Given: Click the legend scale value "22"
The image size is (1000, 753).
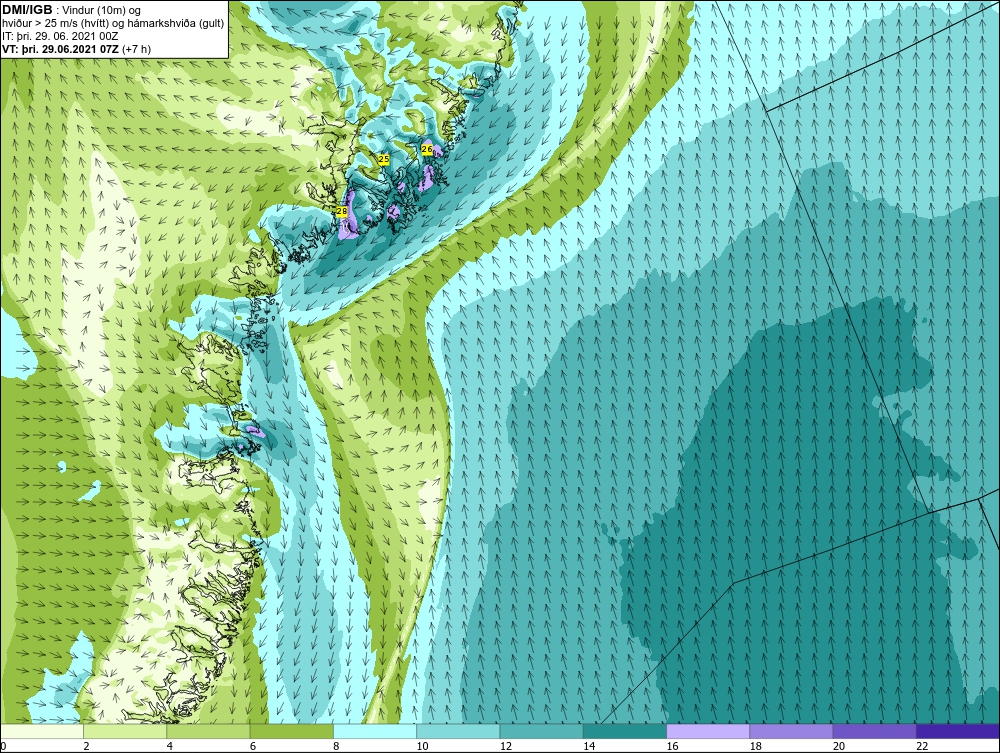Looking at the screenshot, I should 922,746.
